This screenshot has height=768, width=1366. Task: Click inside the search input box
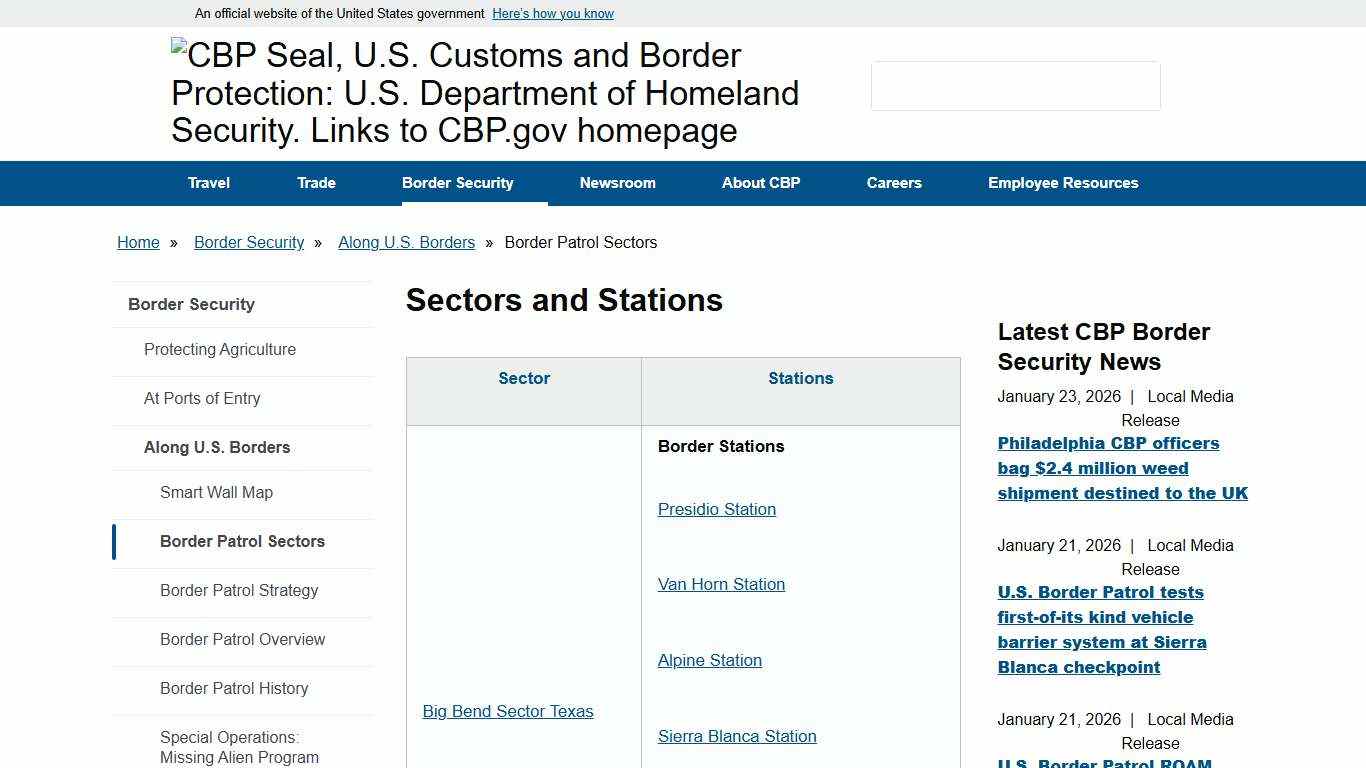point(1015,86)
